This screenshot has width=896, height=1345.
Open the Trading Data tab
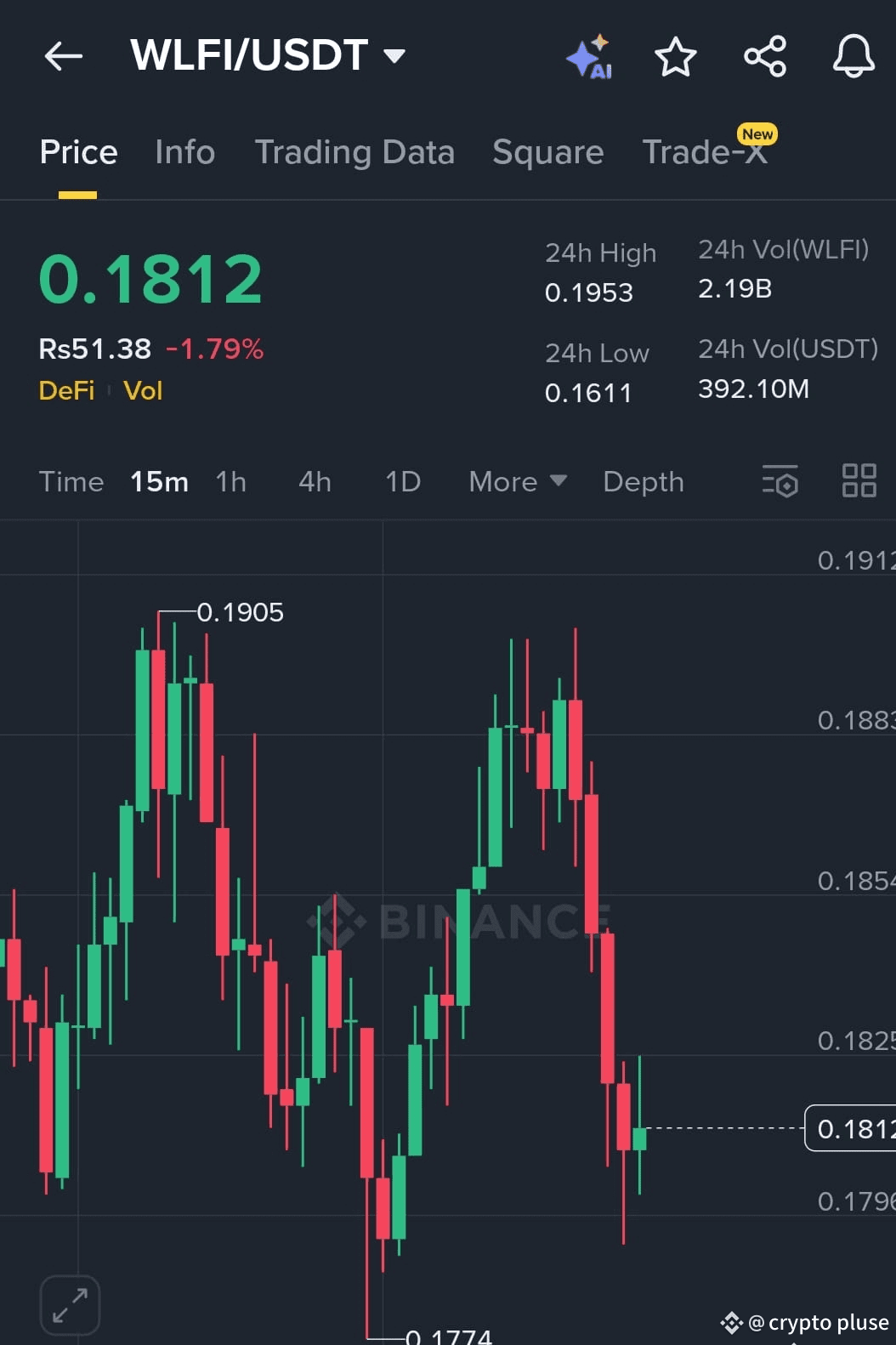[354, 152]
